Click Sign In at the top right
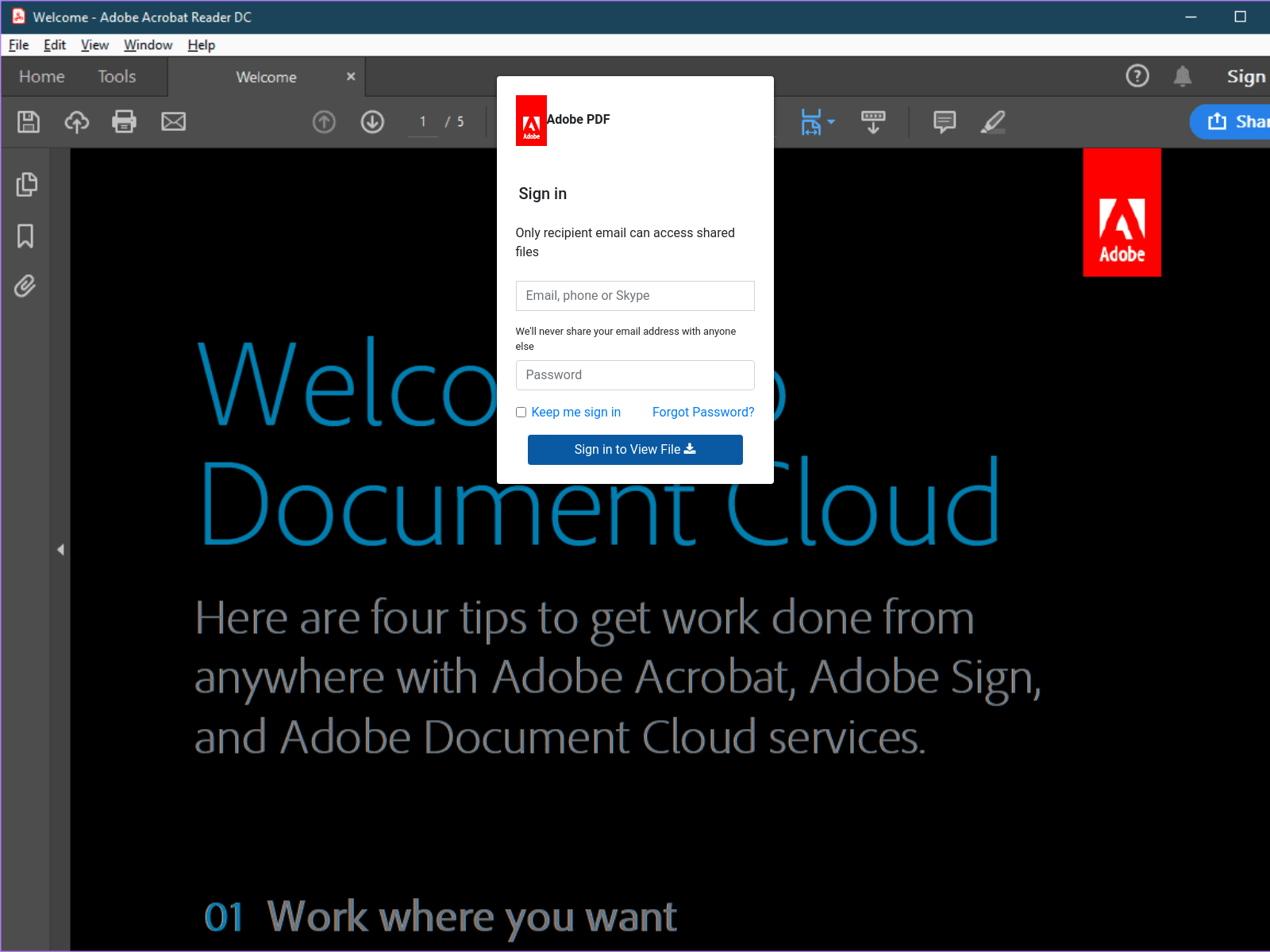This screenshot has width=1270, height=952. tap(1247, 77)
